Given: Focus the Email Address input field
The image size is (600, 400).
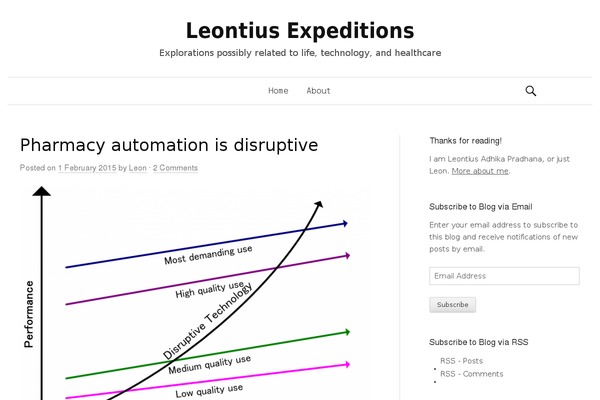Looking at the screenshot, I should [504, 276].
